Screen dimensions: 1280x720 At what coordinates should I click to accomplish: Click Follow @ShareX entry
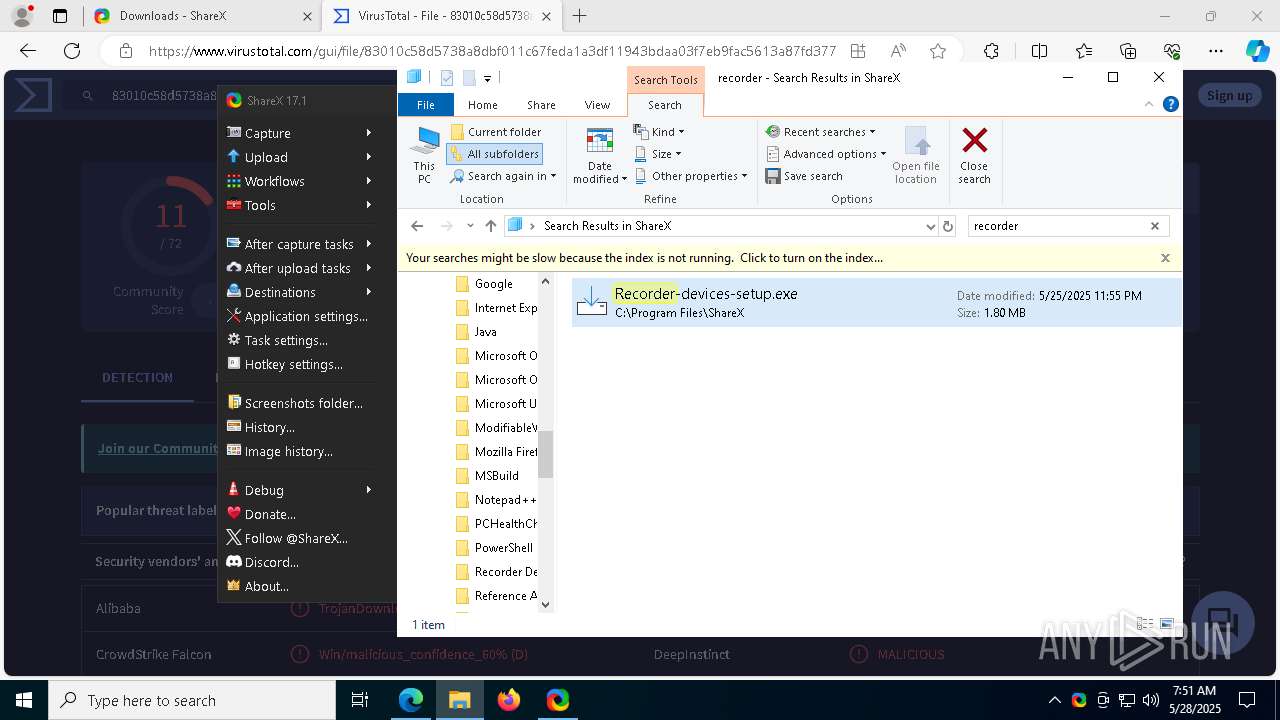[x=297, y=538]
